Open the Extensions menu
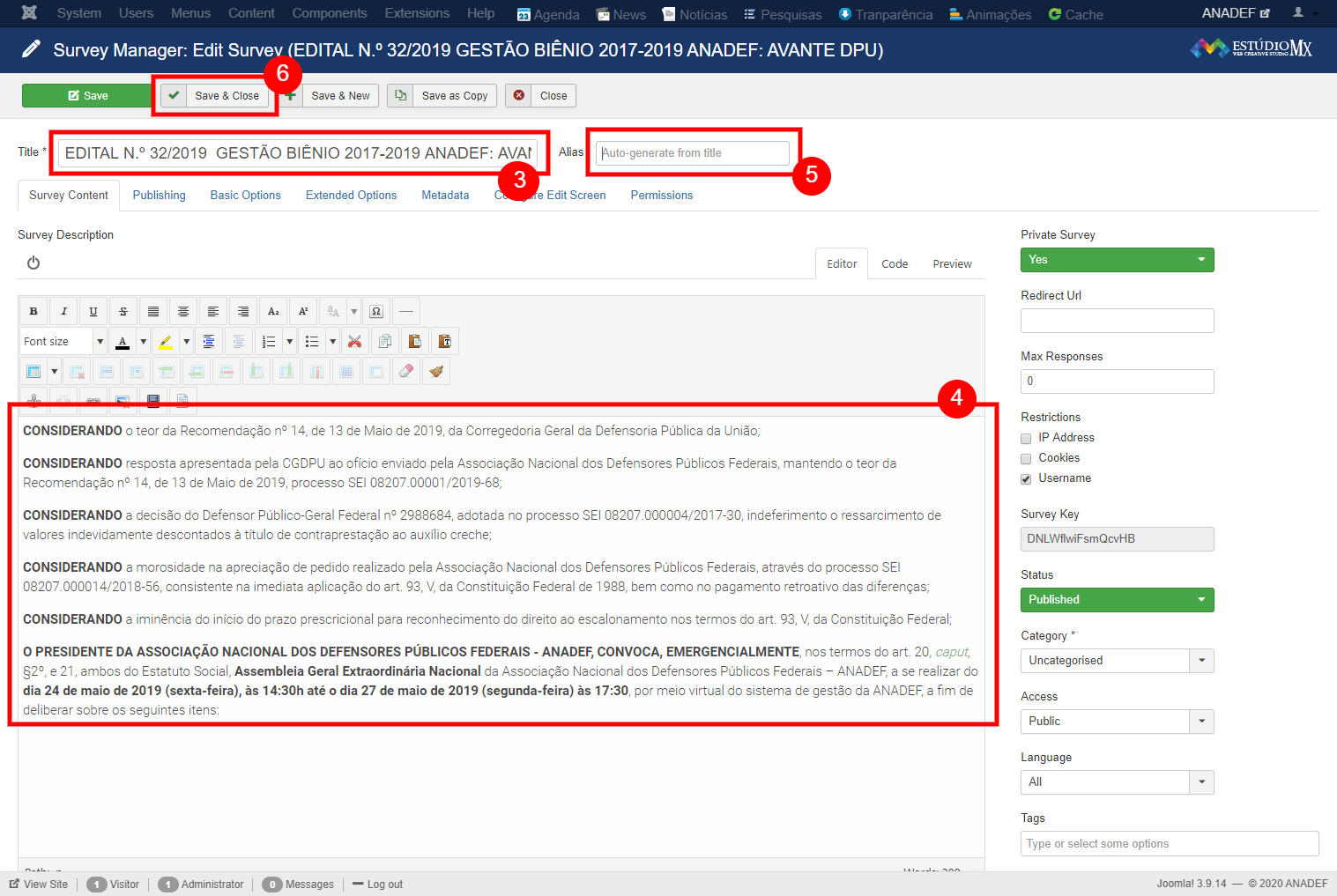Viewport: 1337px width, 896px height. point(417,13)
